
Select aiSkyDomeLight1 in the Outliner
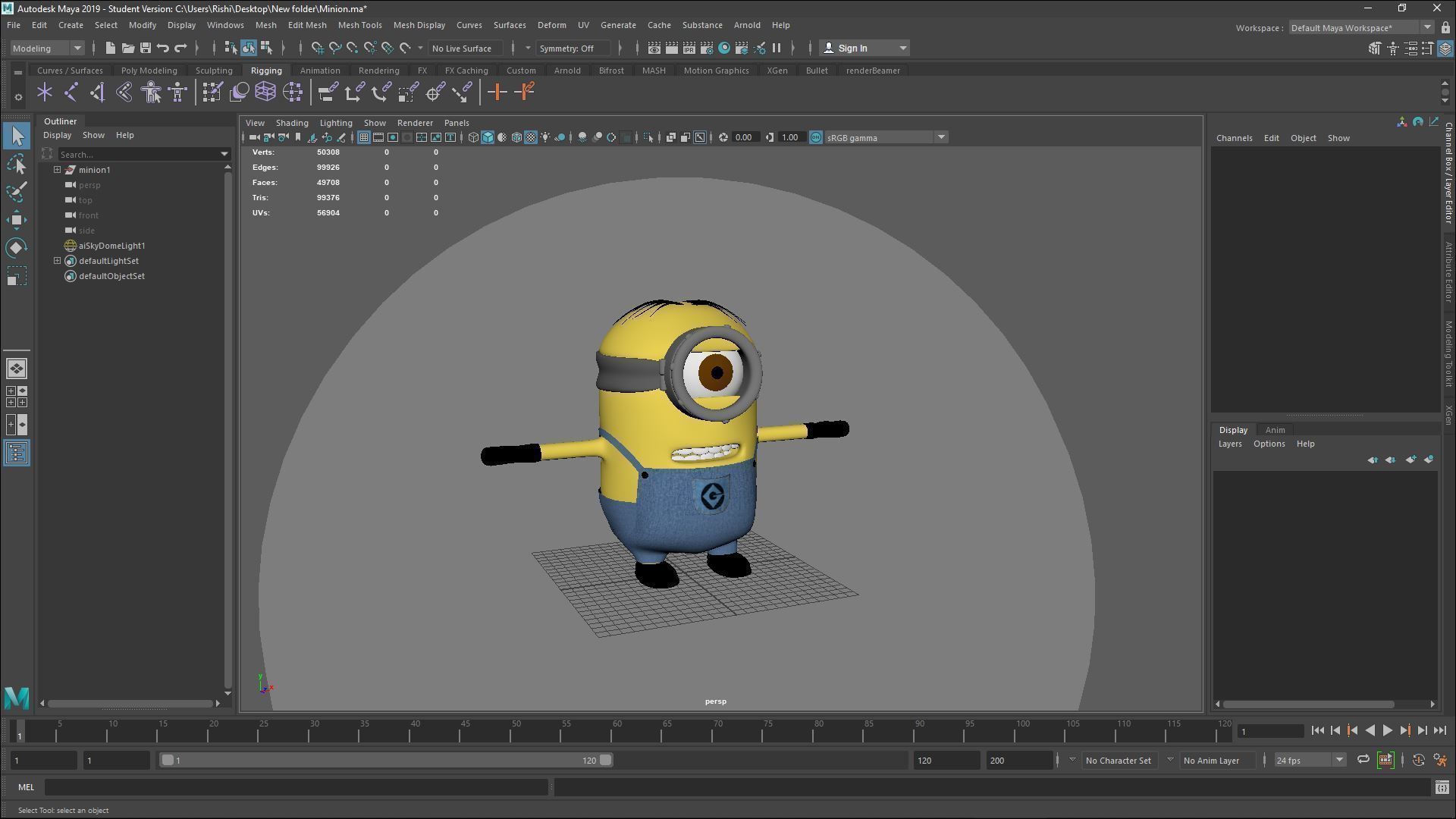click(111, 246)
